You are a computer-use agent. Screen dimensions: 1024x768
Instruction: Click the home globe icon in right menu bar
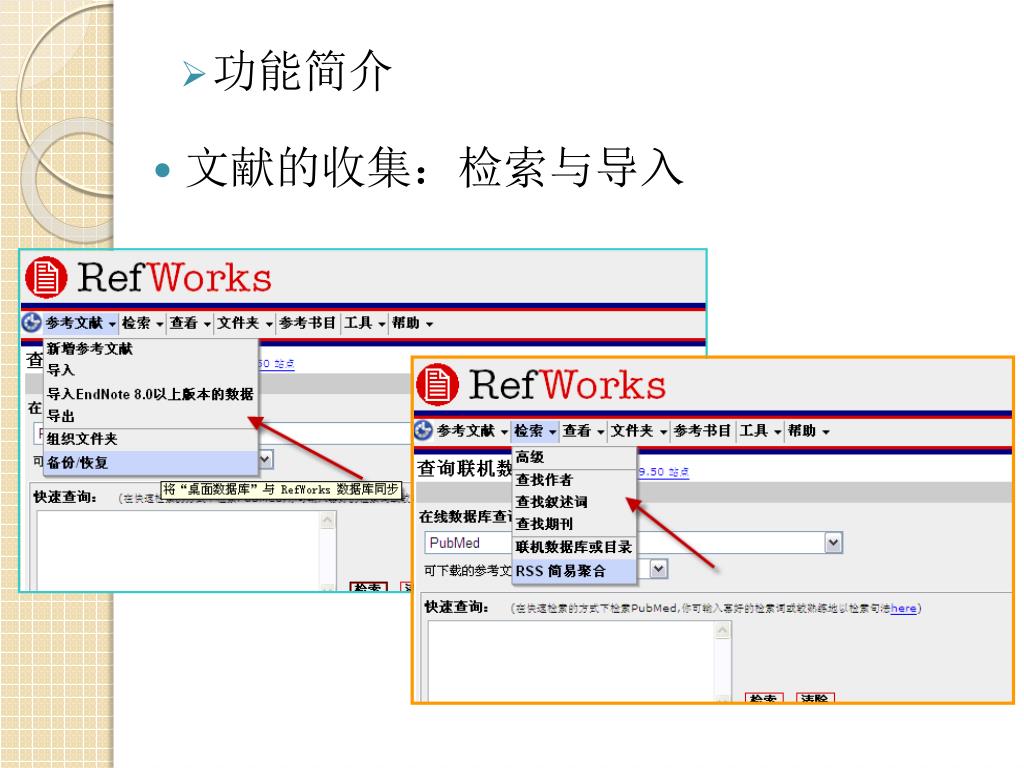click(423, 430)
